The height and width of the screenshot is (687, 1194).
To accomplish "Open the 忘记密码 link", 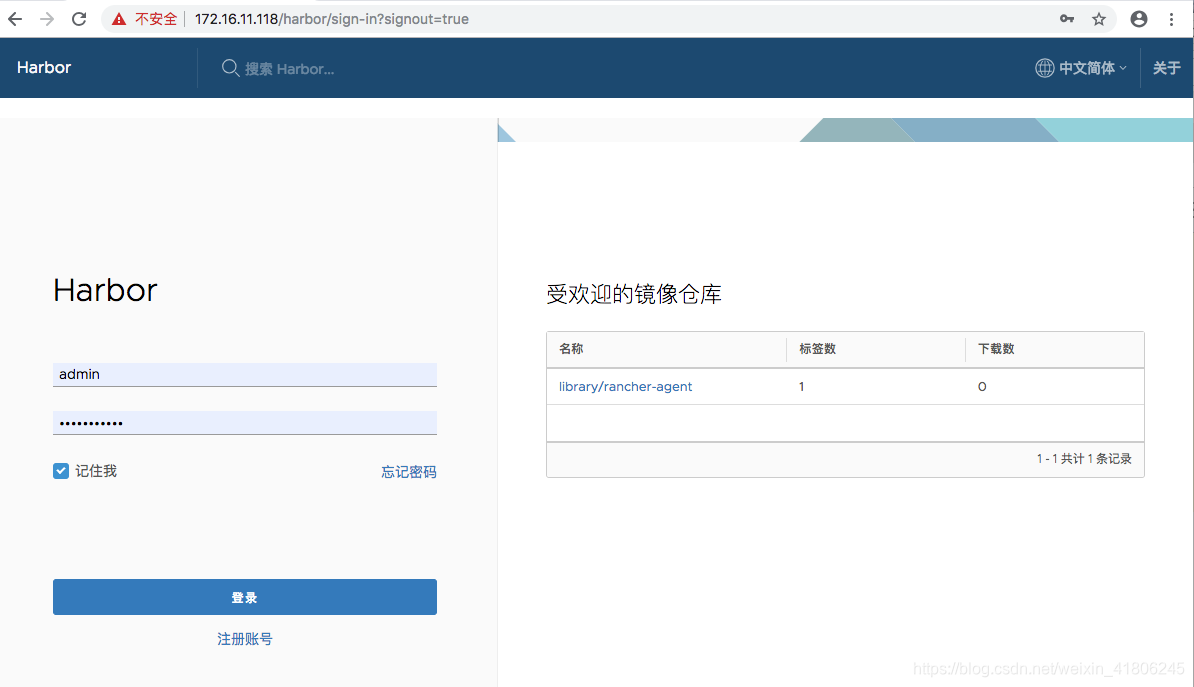I will (408, 471).
